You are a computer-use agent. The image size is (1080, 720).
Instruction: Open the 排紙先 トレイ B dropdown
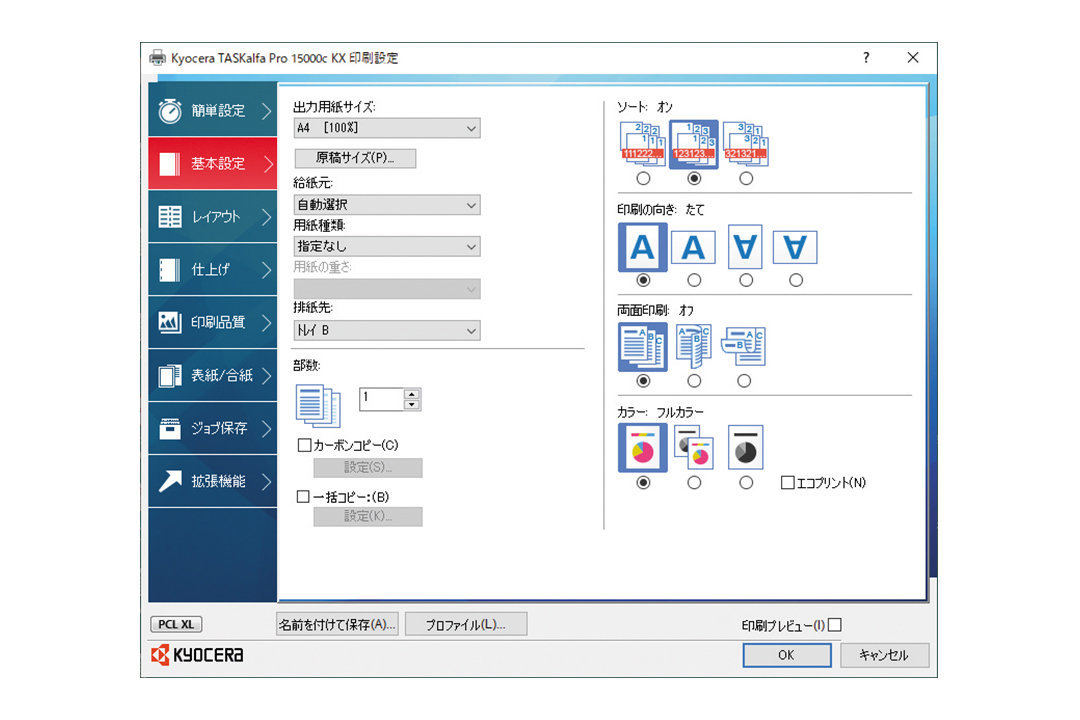pos(387,331)
